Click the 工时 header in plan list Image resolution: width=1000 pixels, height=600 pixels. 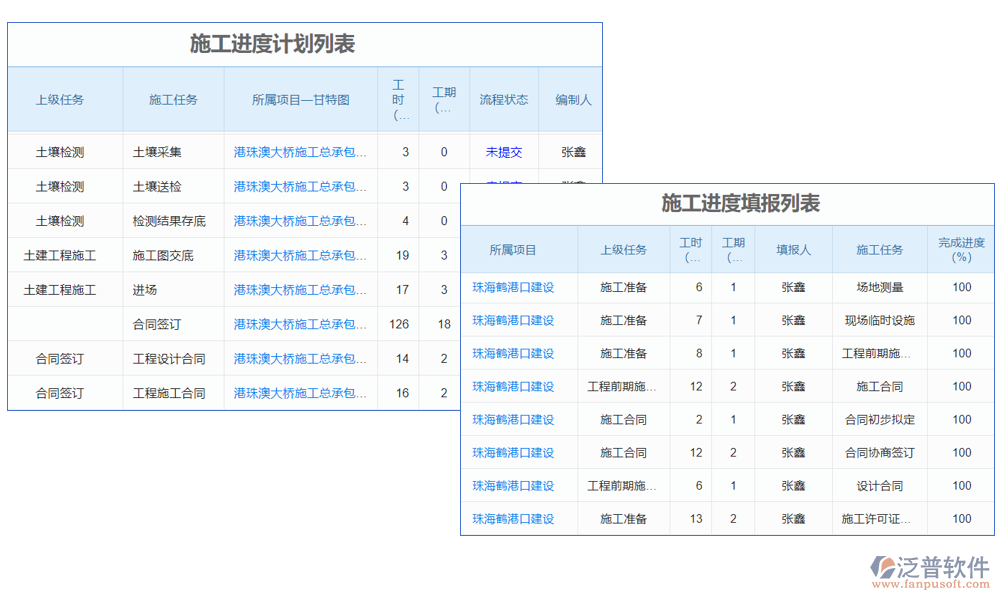398,100
